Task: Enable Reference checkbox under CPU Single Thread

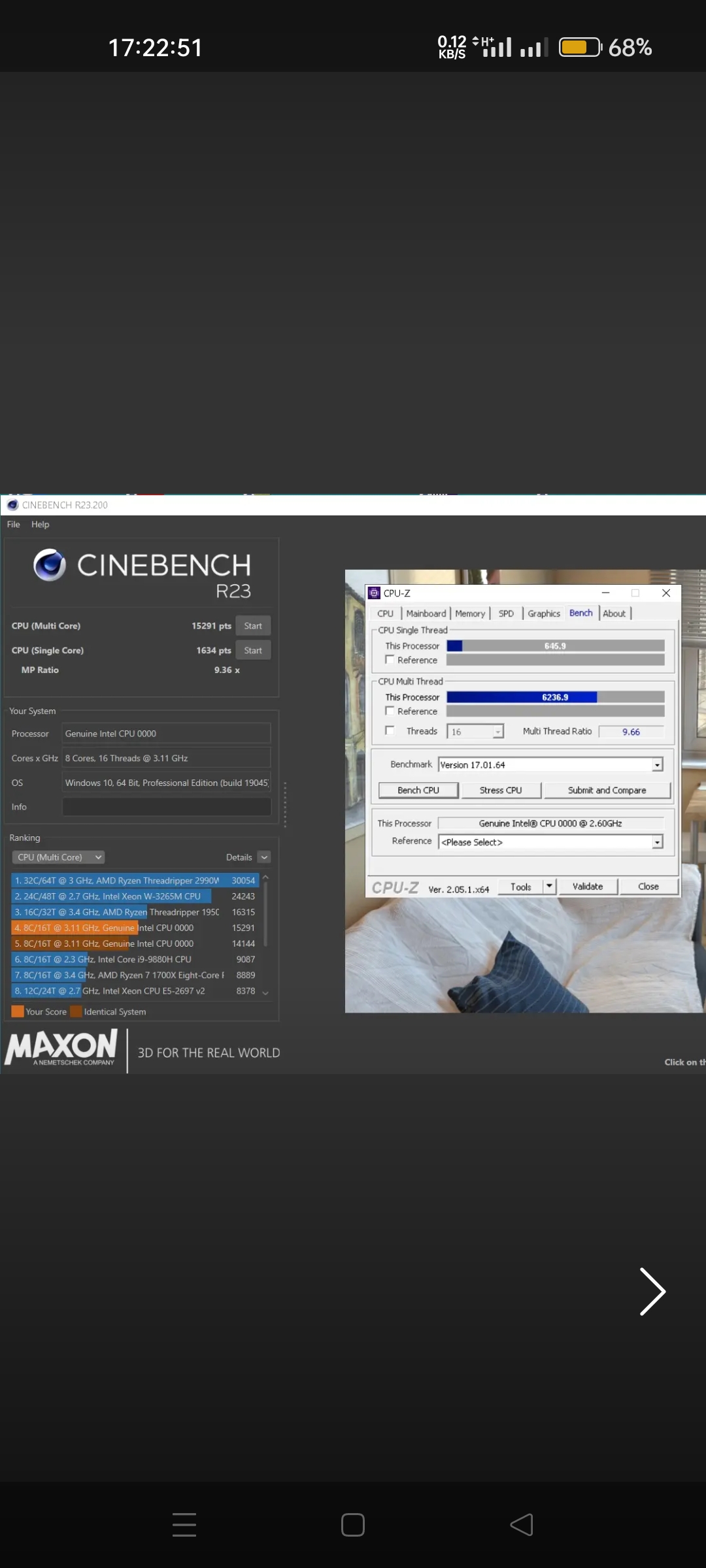Action: [390, 660]
